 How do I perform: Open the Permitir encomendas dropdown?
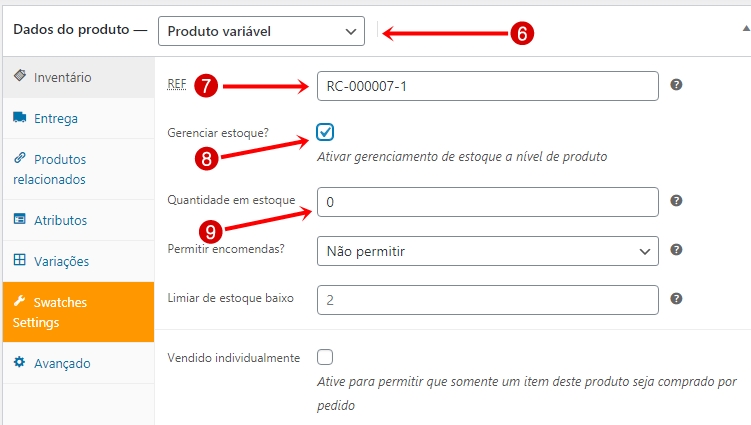[488, 251]
